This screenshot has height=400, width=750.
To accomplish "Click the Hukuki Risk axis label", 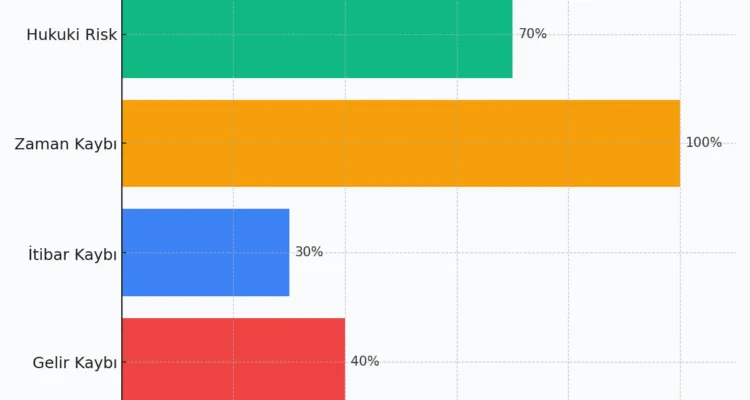I will [x=71, y=35].
